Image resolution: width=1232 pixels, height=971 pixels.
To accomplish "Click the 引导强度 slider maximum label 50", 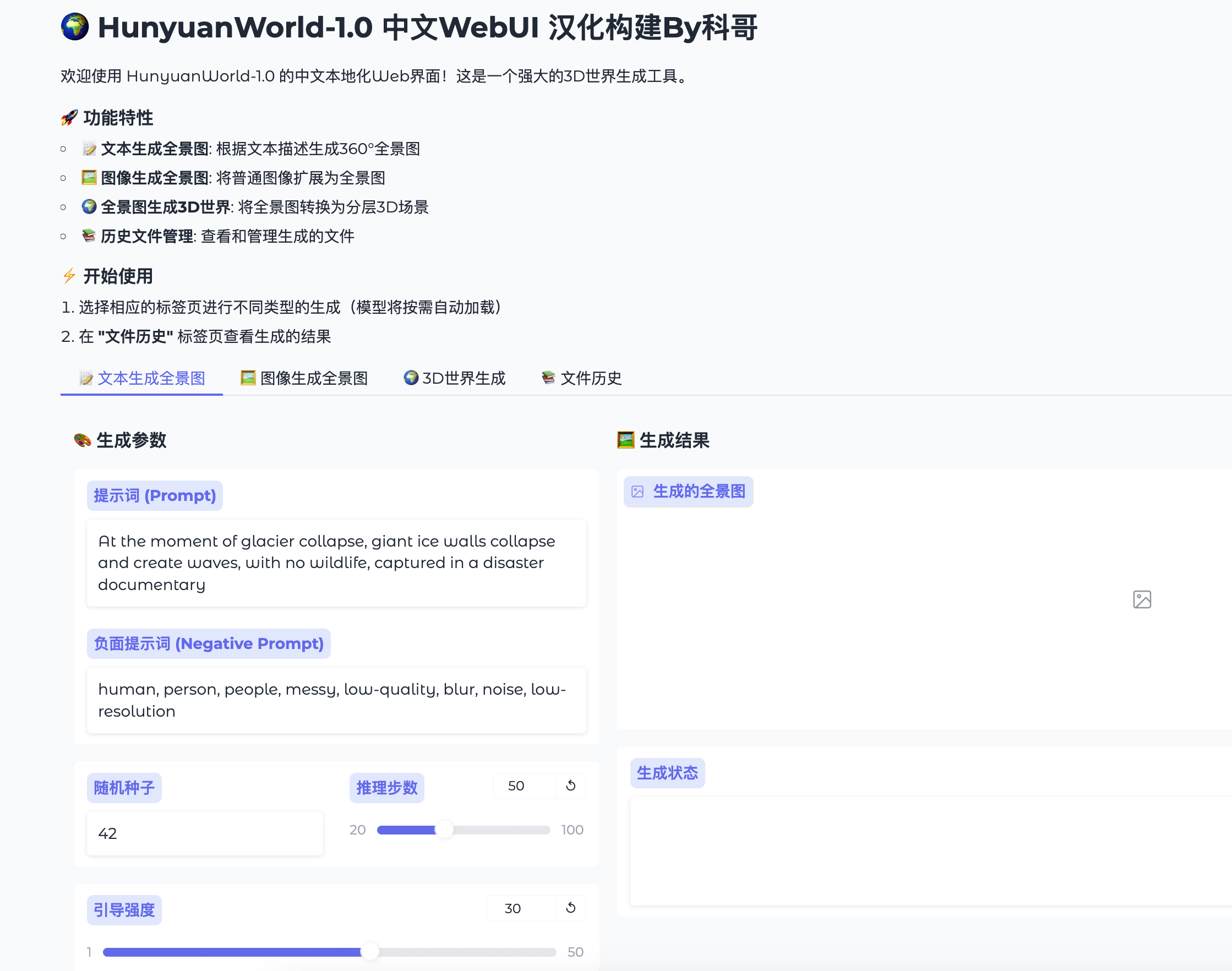I will click(575, 952).
